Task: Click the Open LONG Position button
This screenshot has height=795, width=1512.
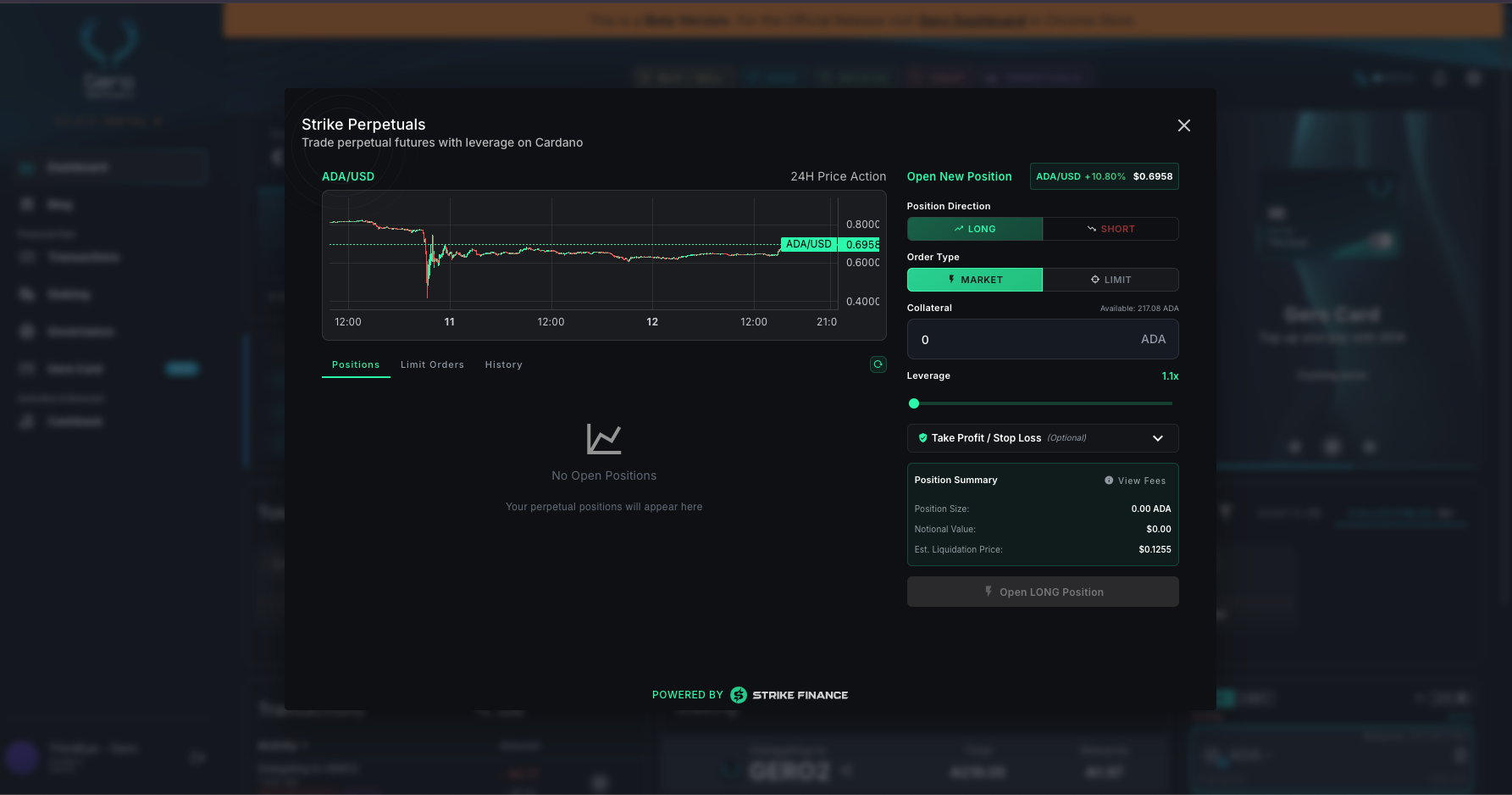Action: click(1042, 592)
